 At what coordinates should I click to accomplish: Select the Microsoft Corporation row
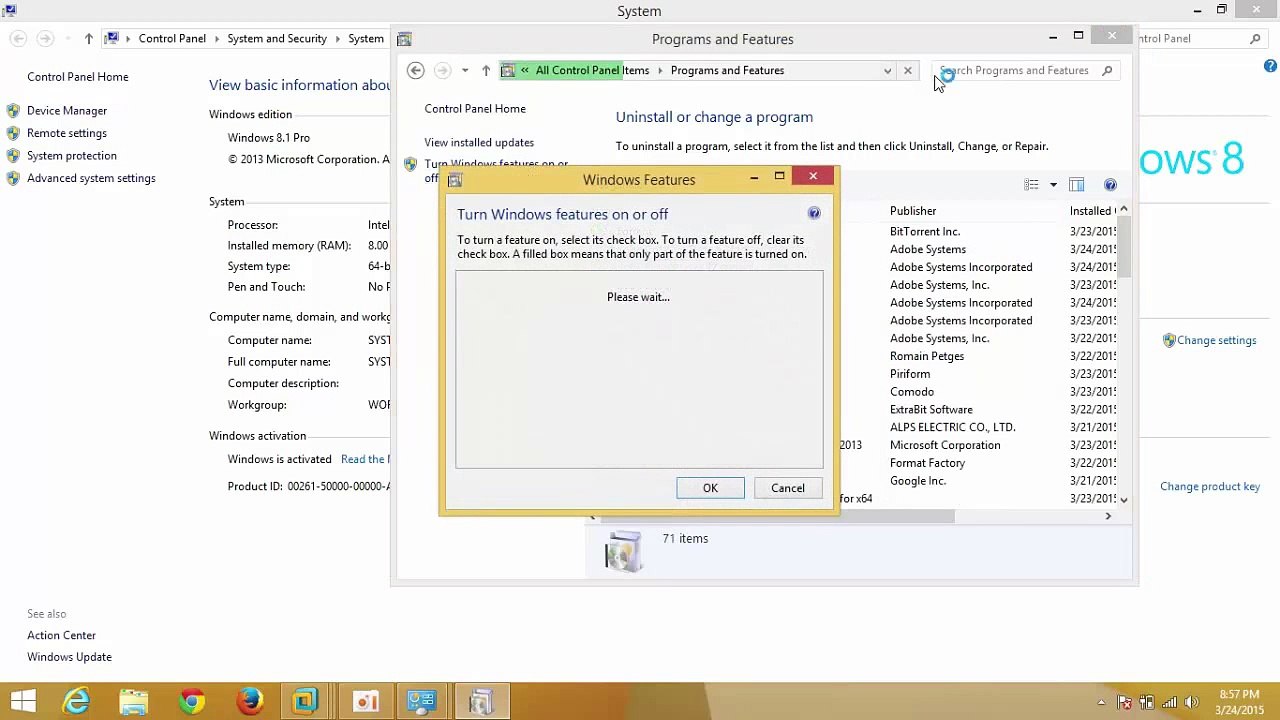click(945, 445)
